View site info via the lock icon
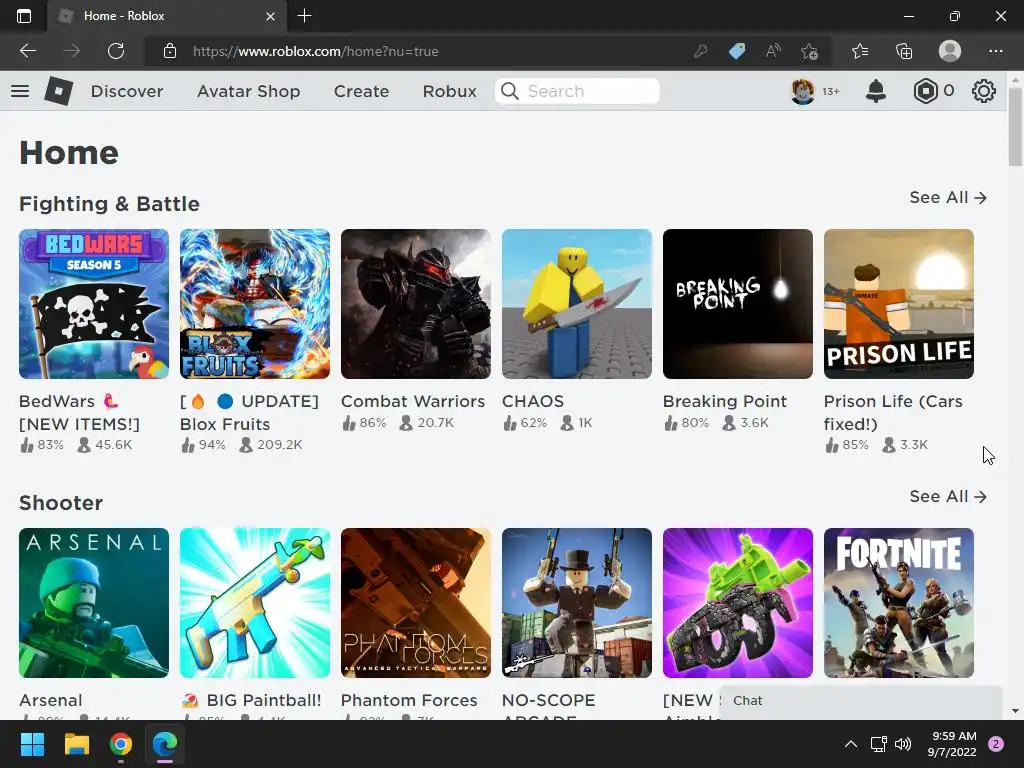This screenshot has width=1024, height=768. pos(170,51)
